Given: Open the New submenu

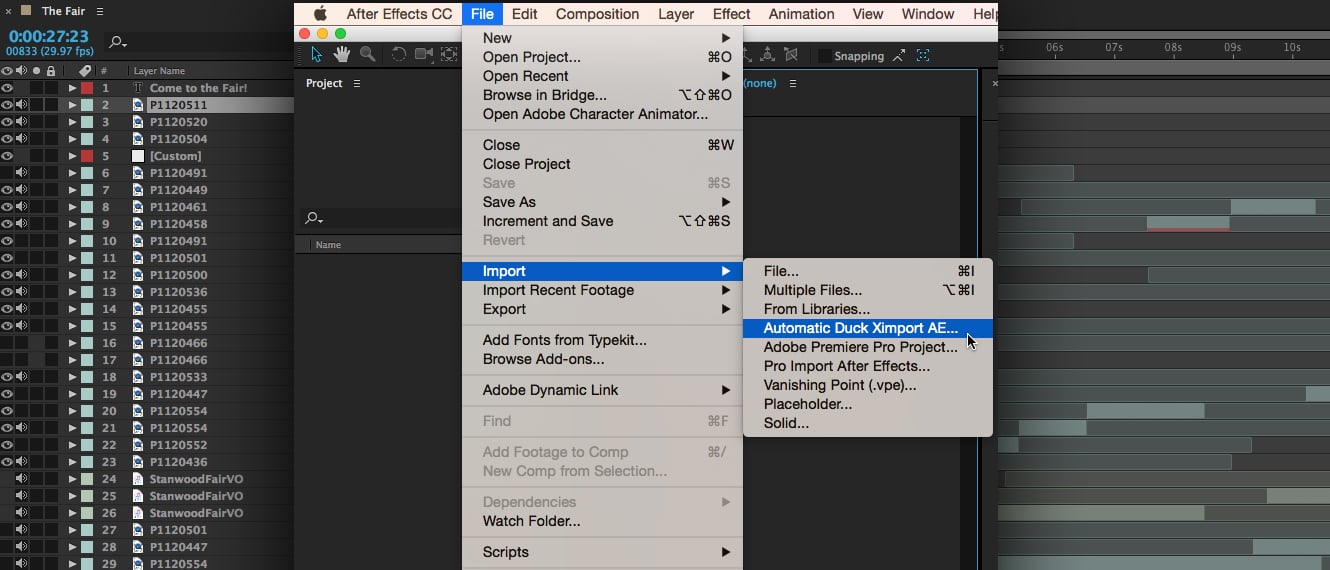Looking at the screenshot, I should tap(603, 38).
